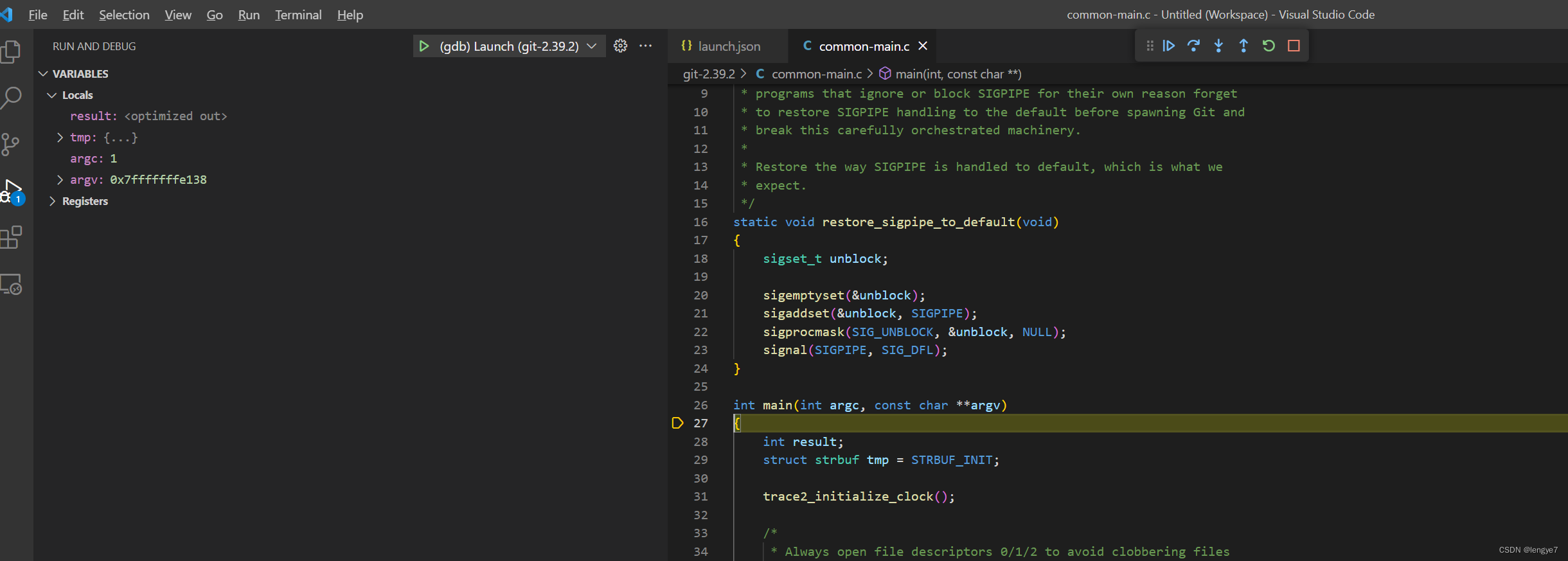Click Step Into in debug toolbar

point(1218,46)
